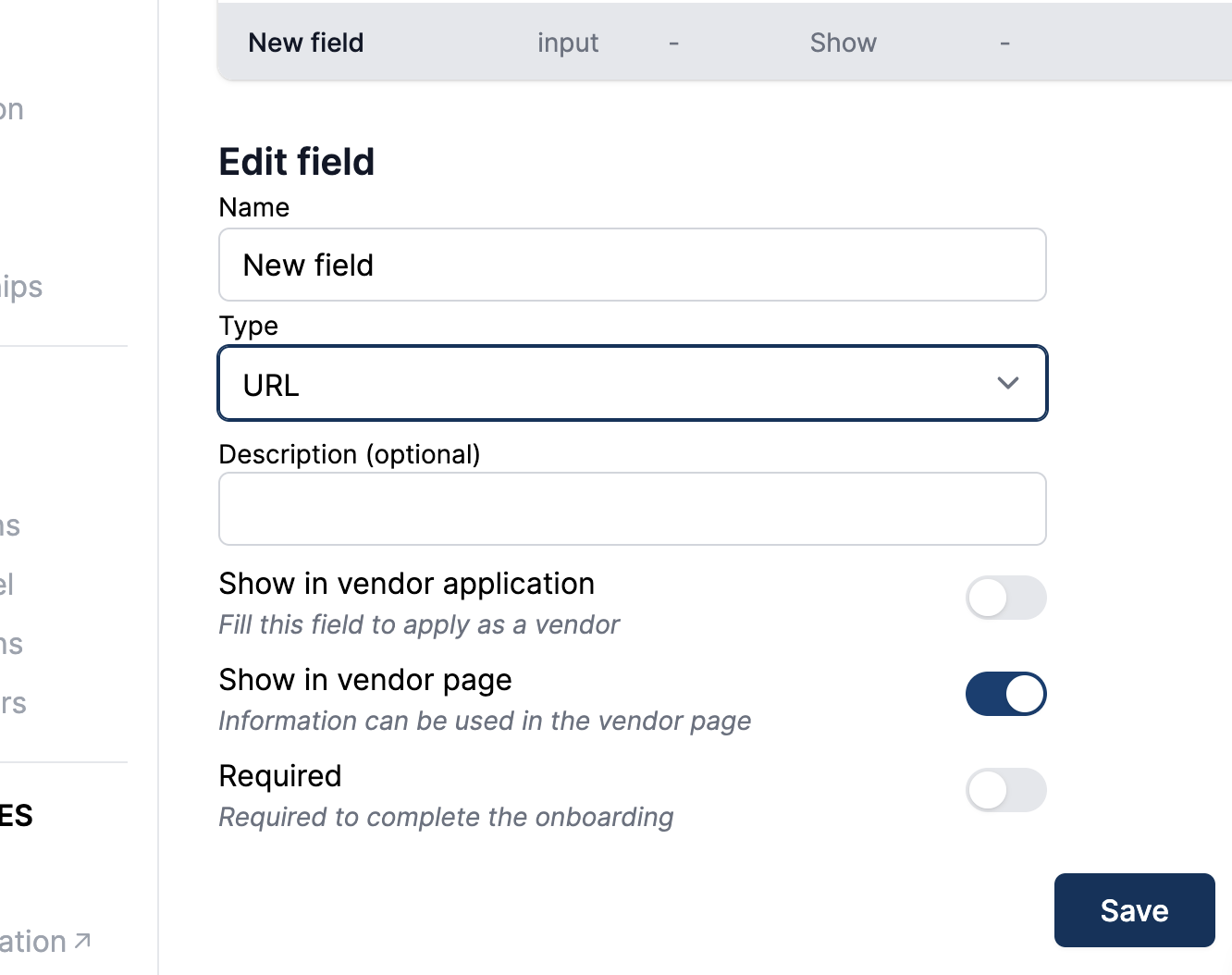Disable the Show in vendor page toggle
Viewport: 1232px width, 975px height.
tap(1006, 694)
